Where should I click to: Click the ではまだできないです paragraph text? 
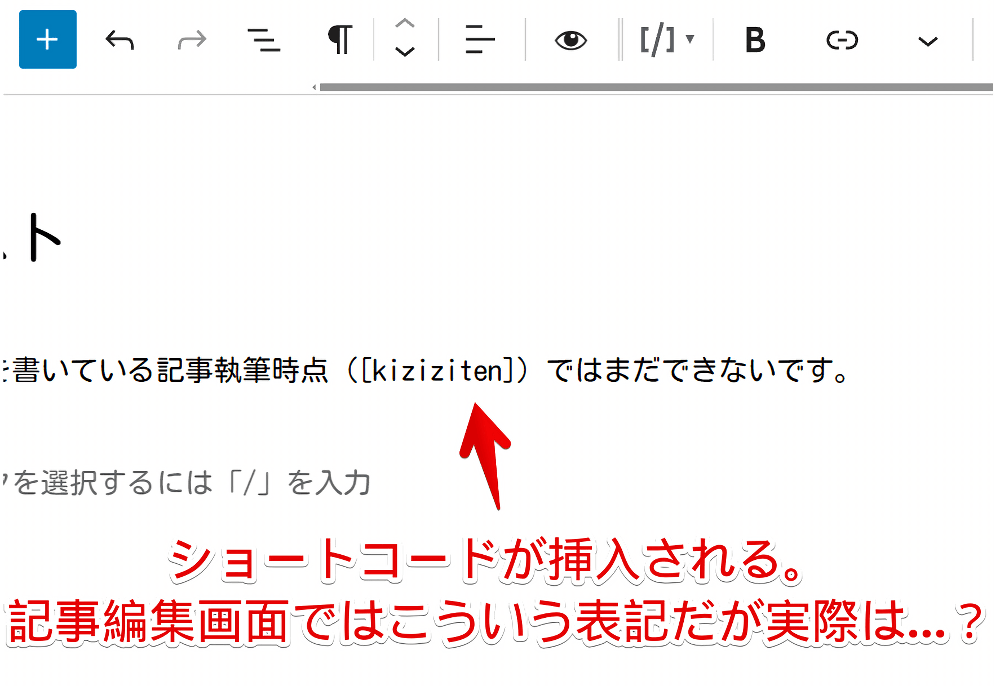pos(698,370)
